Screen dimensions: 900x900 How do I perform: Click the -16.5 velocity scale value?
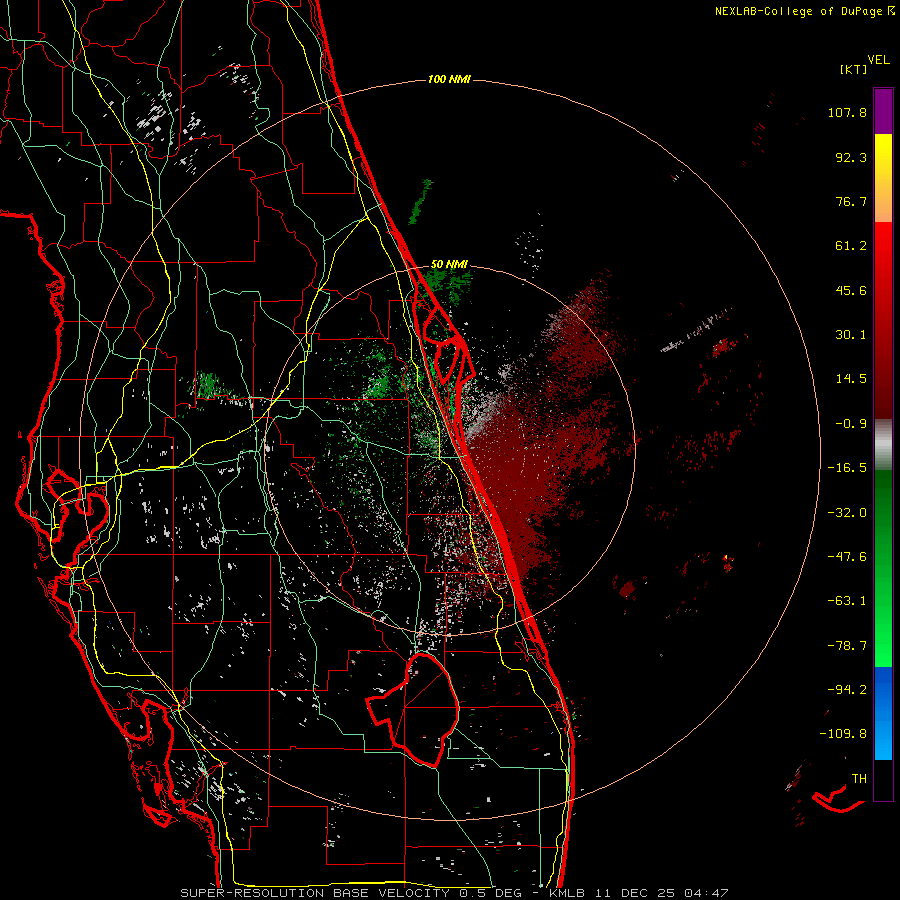coord(847,468)
